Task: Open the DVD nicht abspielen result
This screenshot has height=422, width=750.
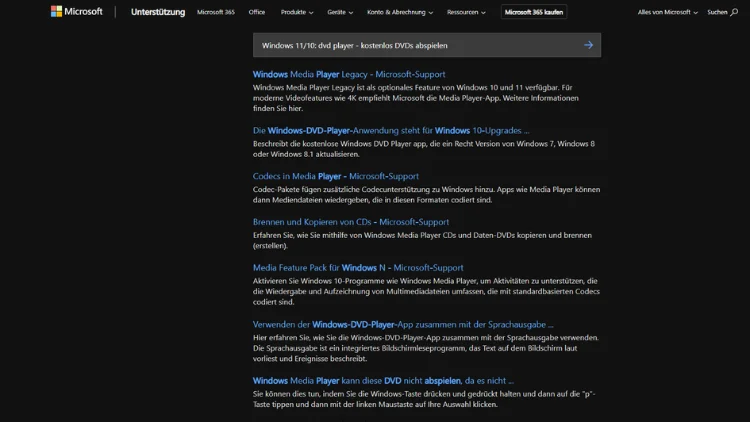Action: [x=383, y=380]
